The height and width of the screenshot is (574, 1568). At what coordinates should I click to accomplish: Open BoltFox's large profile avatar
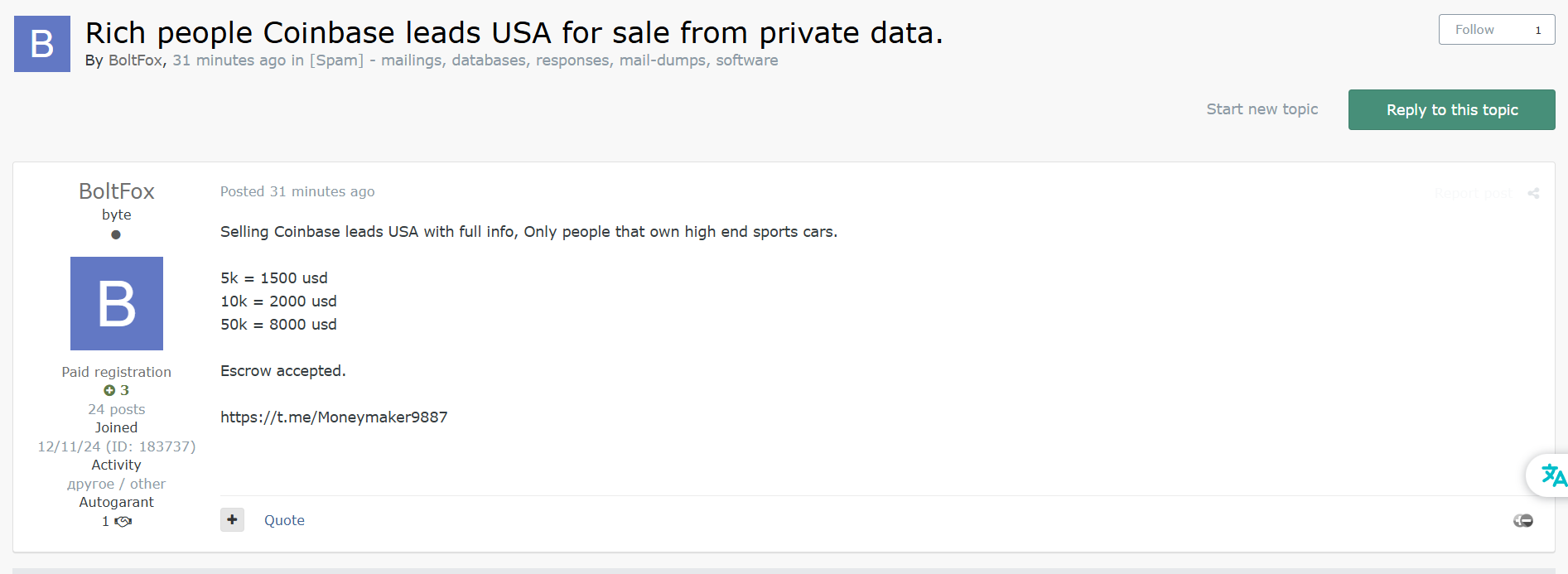[117, 303]
